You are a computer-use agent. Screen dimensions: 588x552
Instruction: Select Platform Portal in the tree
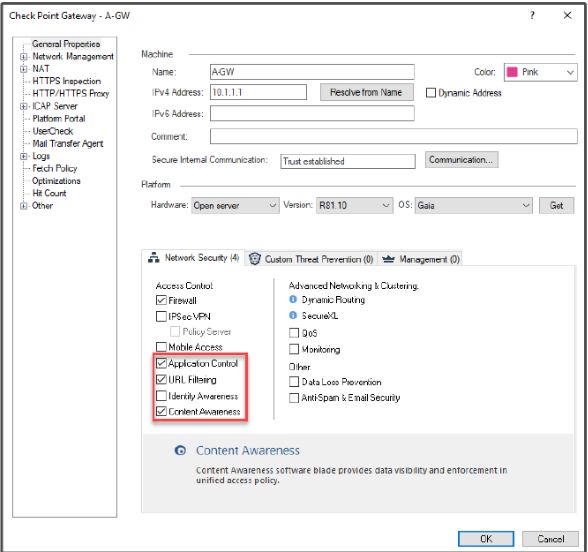(58, 118)
